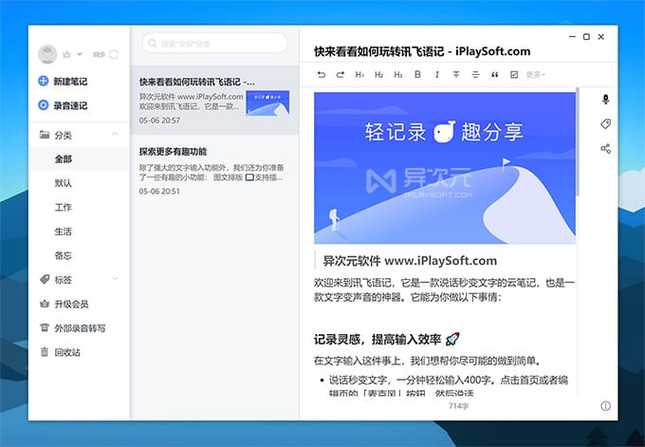Share the note using the share icon
Screen dimensions: 645x447
pyautogui.click(x=606, y=148)
